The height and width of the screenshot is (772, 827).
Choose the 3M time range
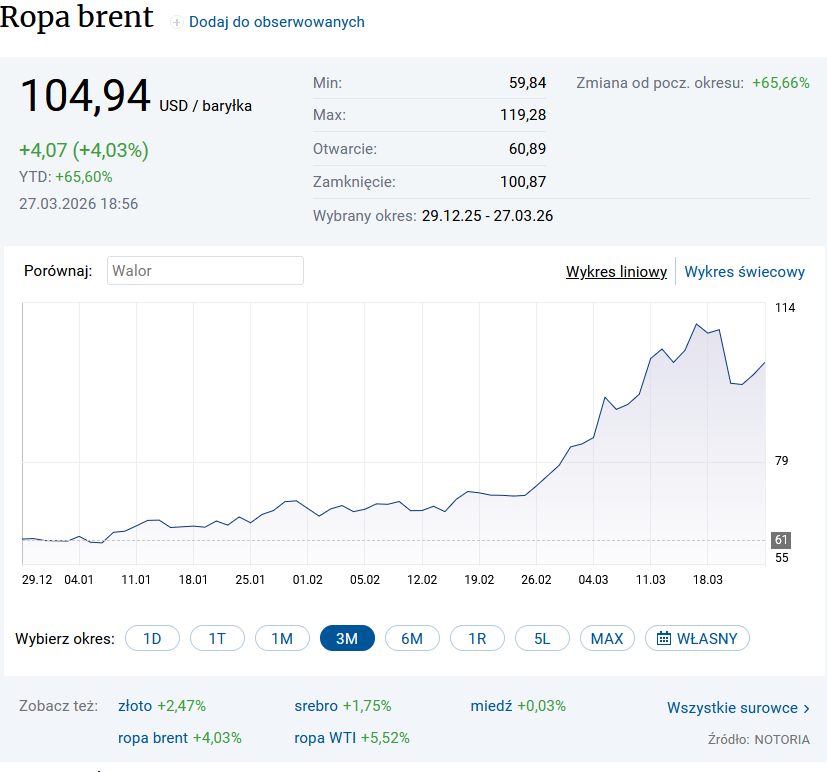[347, 639]
